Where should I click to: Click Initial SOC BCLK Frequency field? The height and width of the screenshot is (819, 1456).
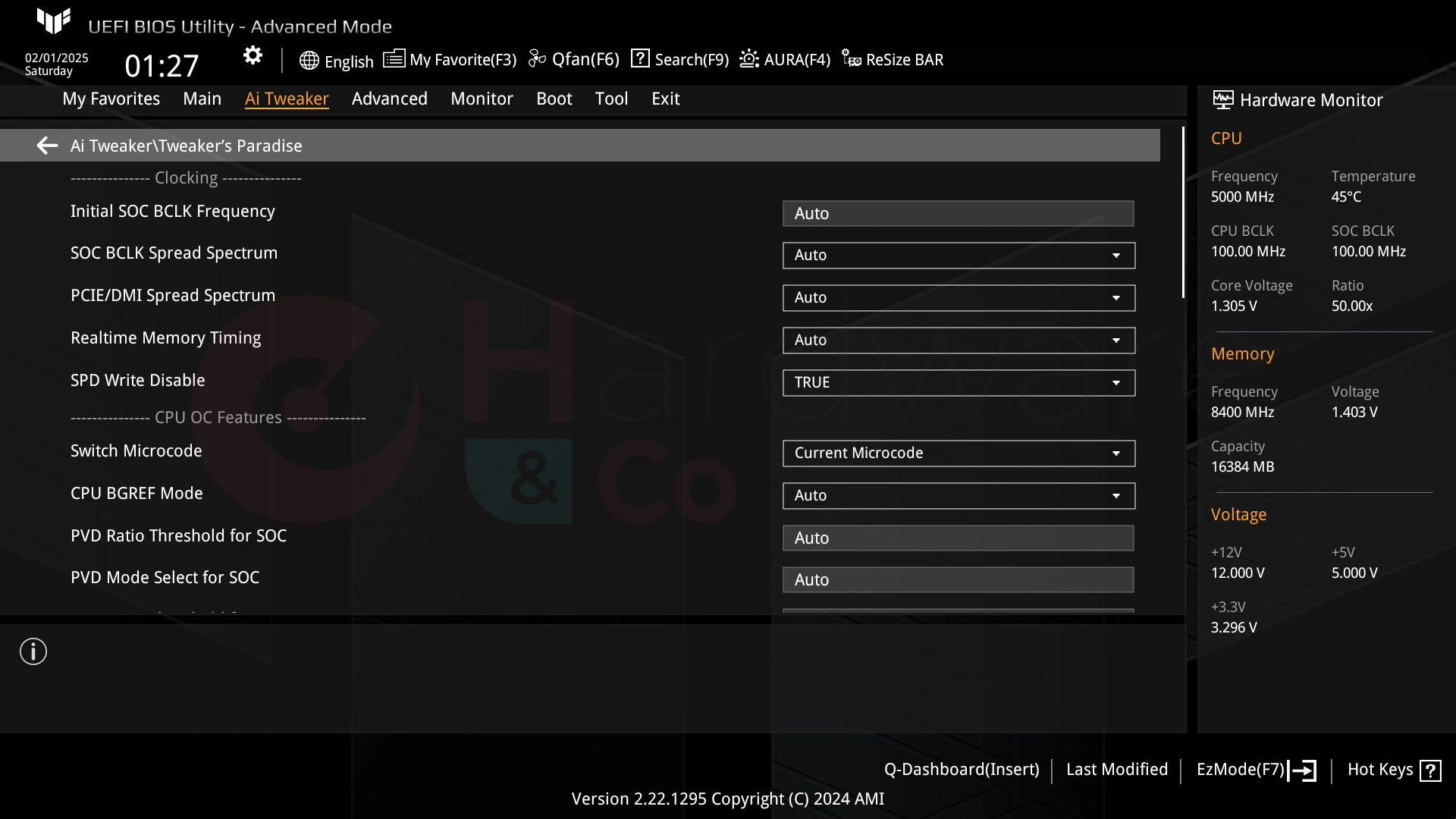tap(959, 214)
